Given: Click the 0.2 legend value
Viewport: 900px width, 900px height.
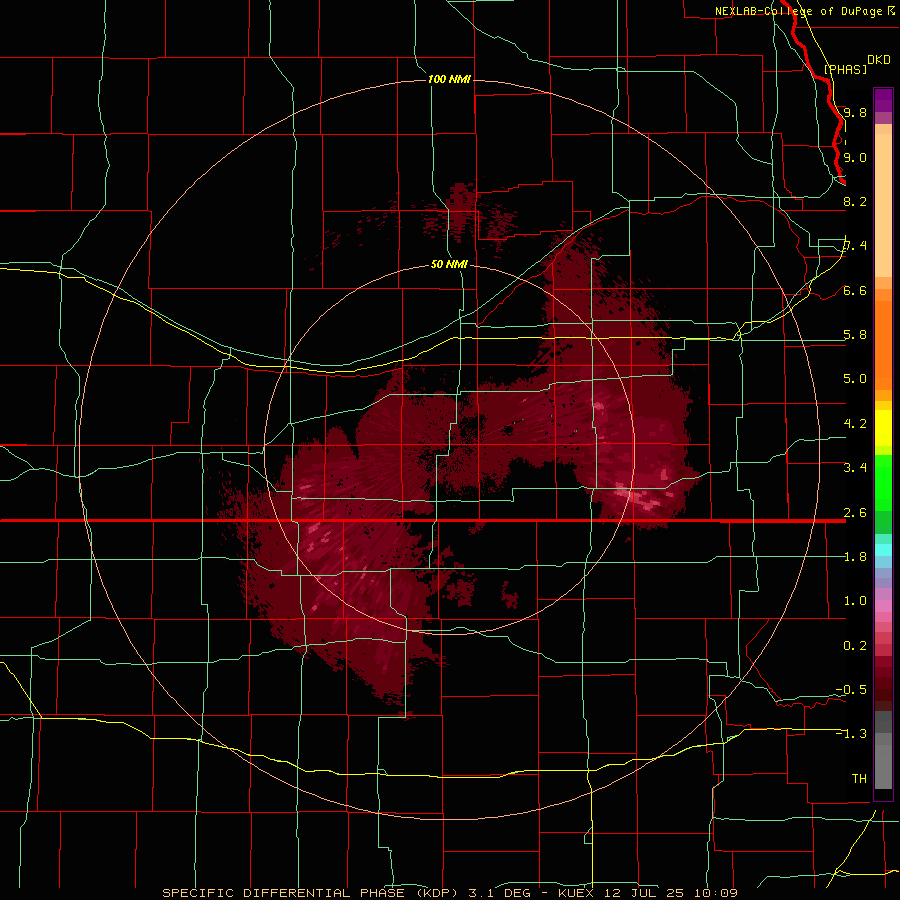Looking at the screenshot, I should (855, 646).
